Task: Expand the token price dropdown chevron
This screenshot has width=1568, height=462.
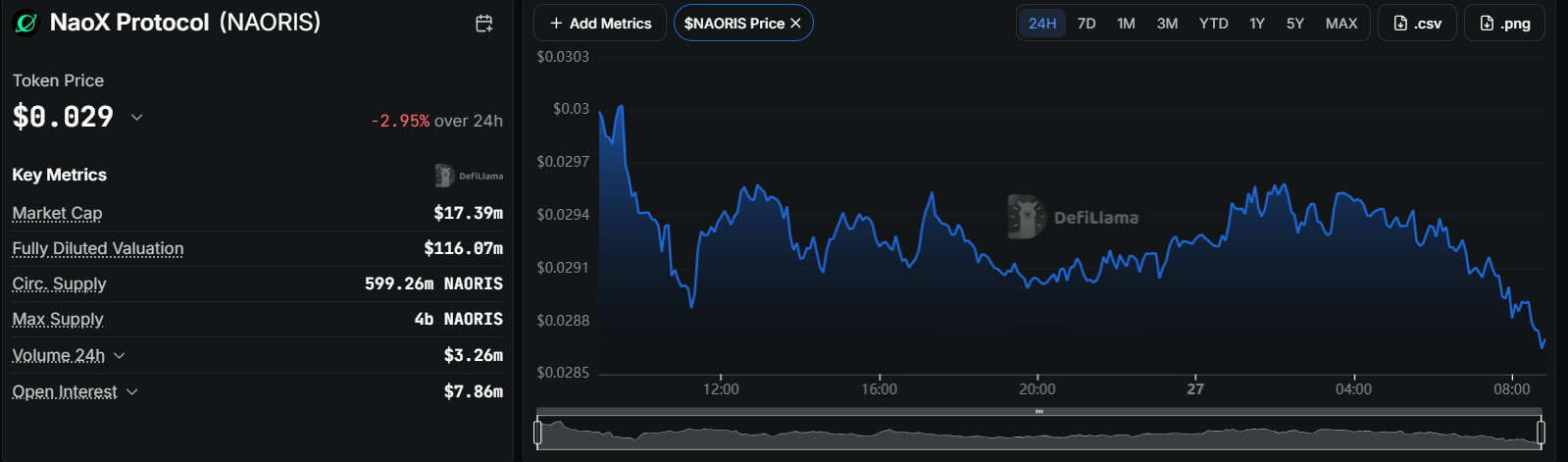Action: pyautogui.click(x=136, y=118)
